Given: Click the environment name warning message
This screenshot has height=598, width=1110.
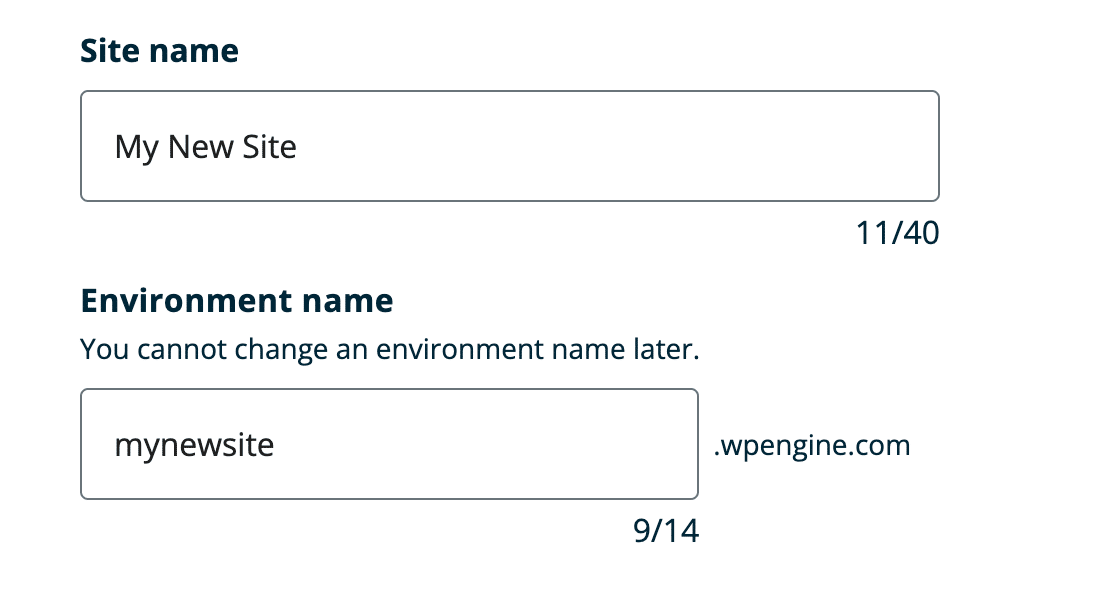Looking at the screenshot, I should tap(391, 349).
